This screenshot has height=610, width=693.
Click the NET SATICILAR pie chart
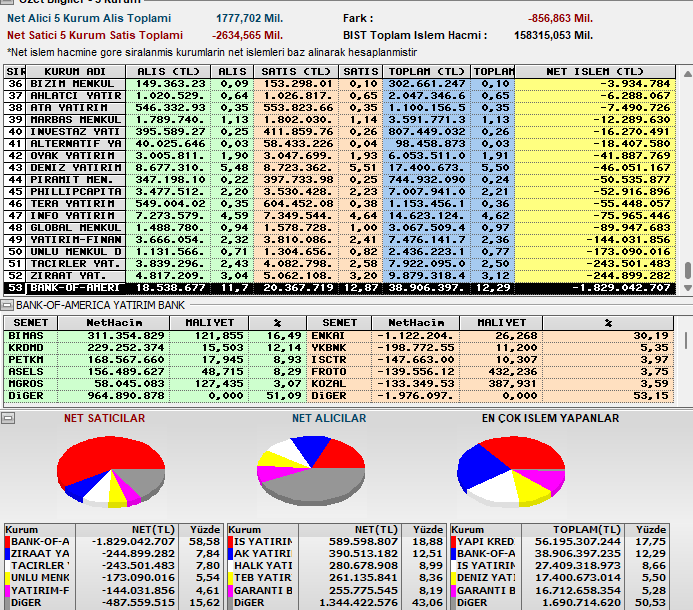click(x=111, y=471)
